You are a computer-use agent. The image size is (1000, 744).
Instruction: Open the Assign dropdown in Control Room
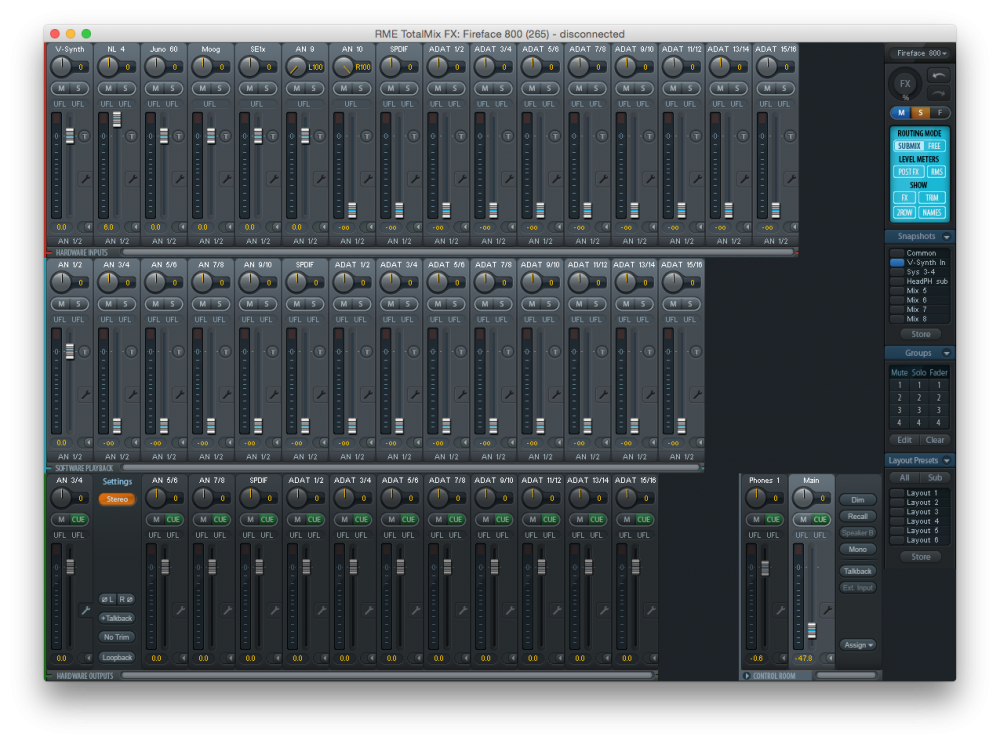[857, 645]
